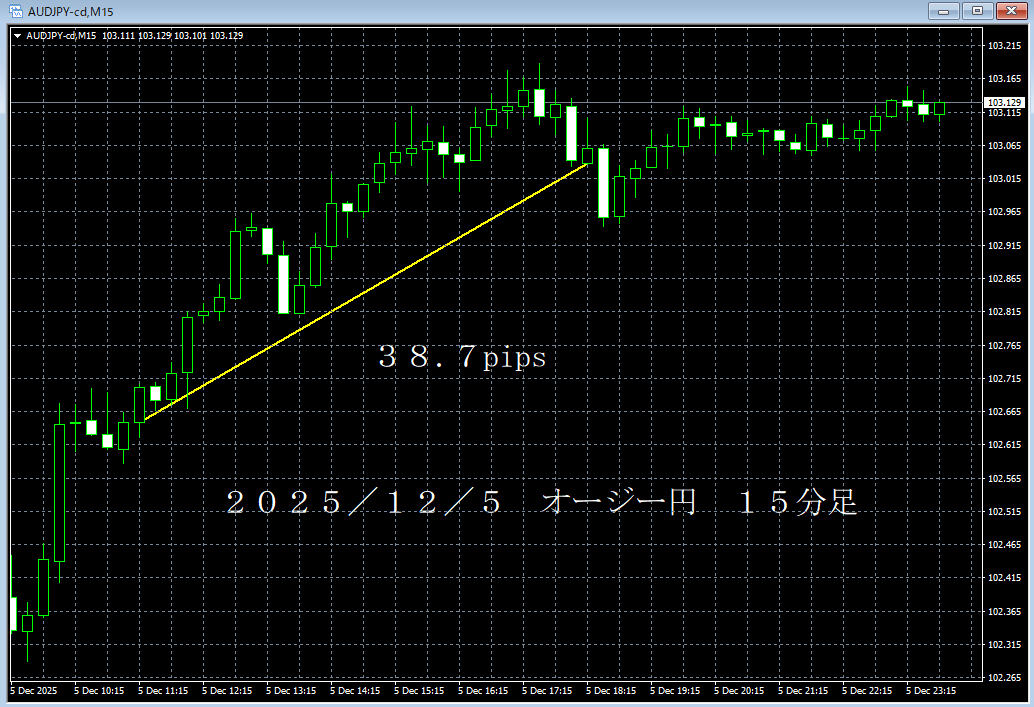Image resolution: width=1034 pixels, height=707 pixels.
Task: Click the chart icon in the title bar
Action: [14, 10]
